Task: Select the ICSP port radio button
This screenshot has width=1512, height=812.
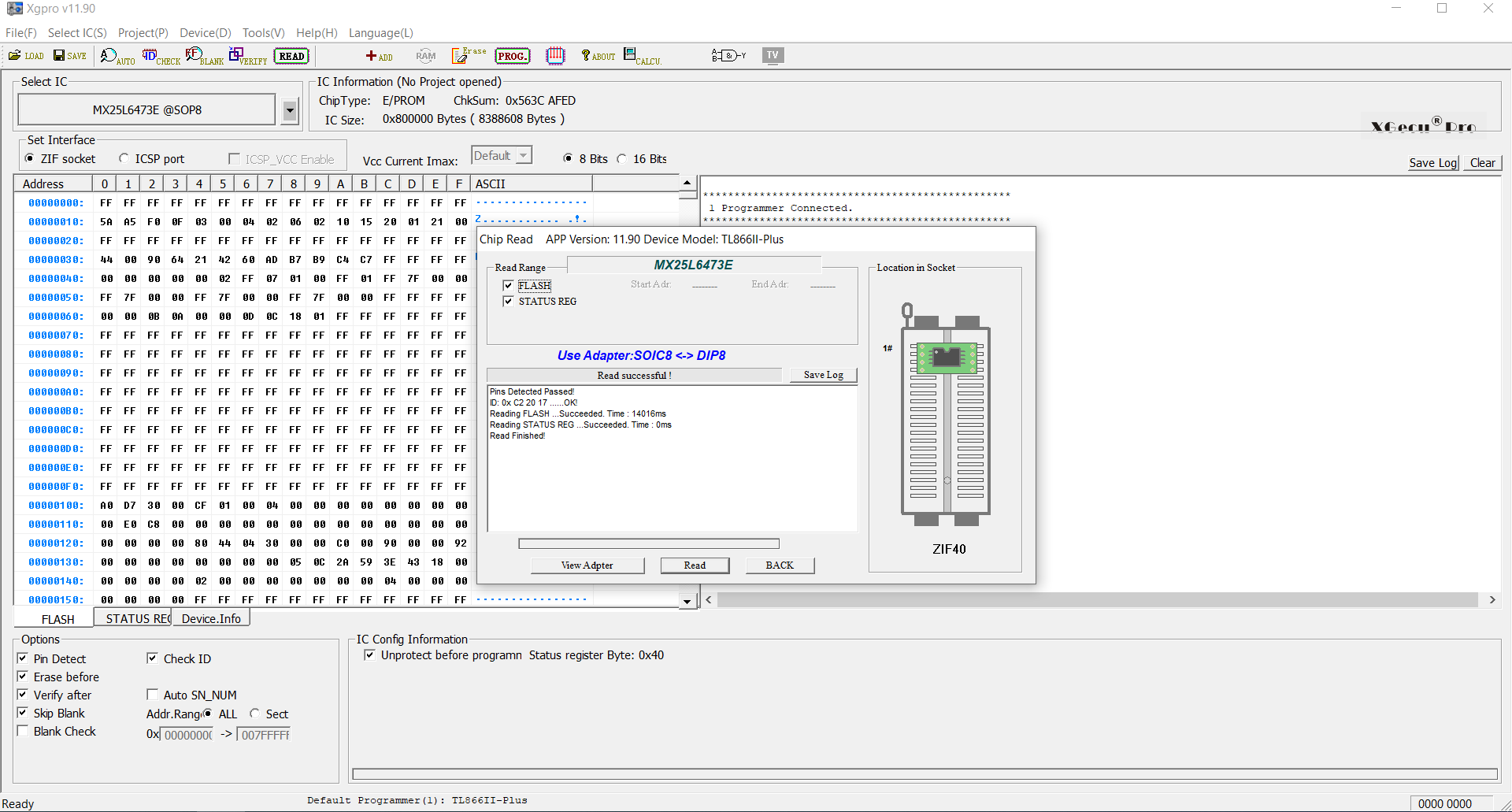Action: pos(124,158)
